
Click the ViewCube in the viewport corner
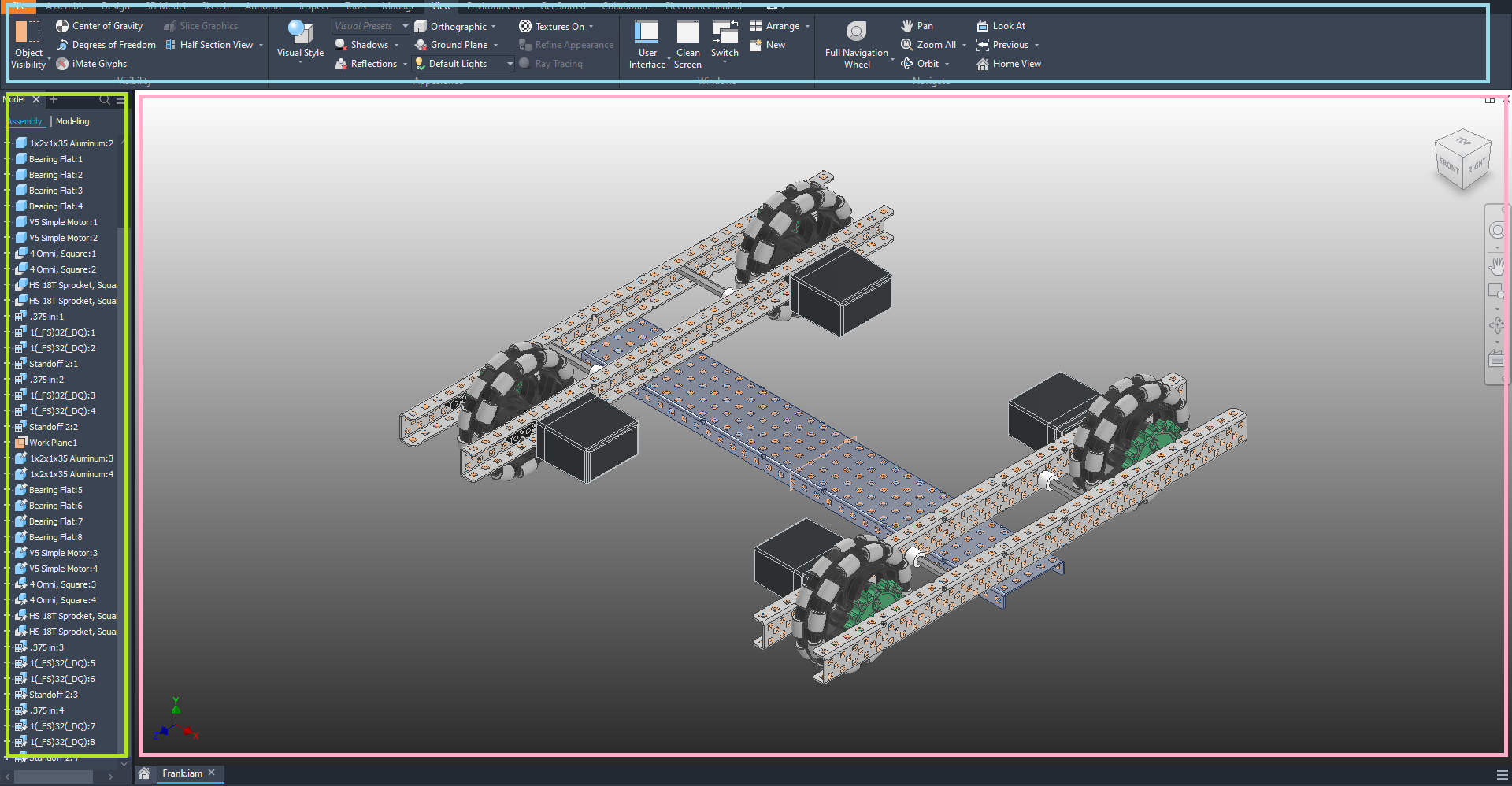(1463, 160)
